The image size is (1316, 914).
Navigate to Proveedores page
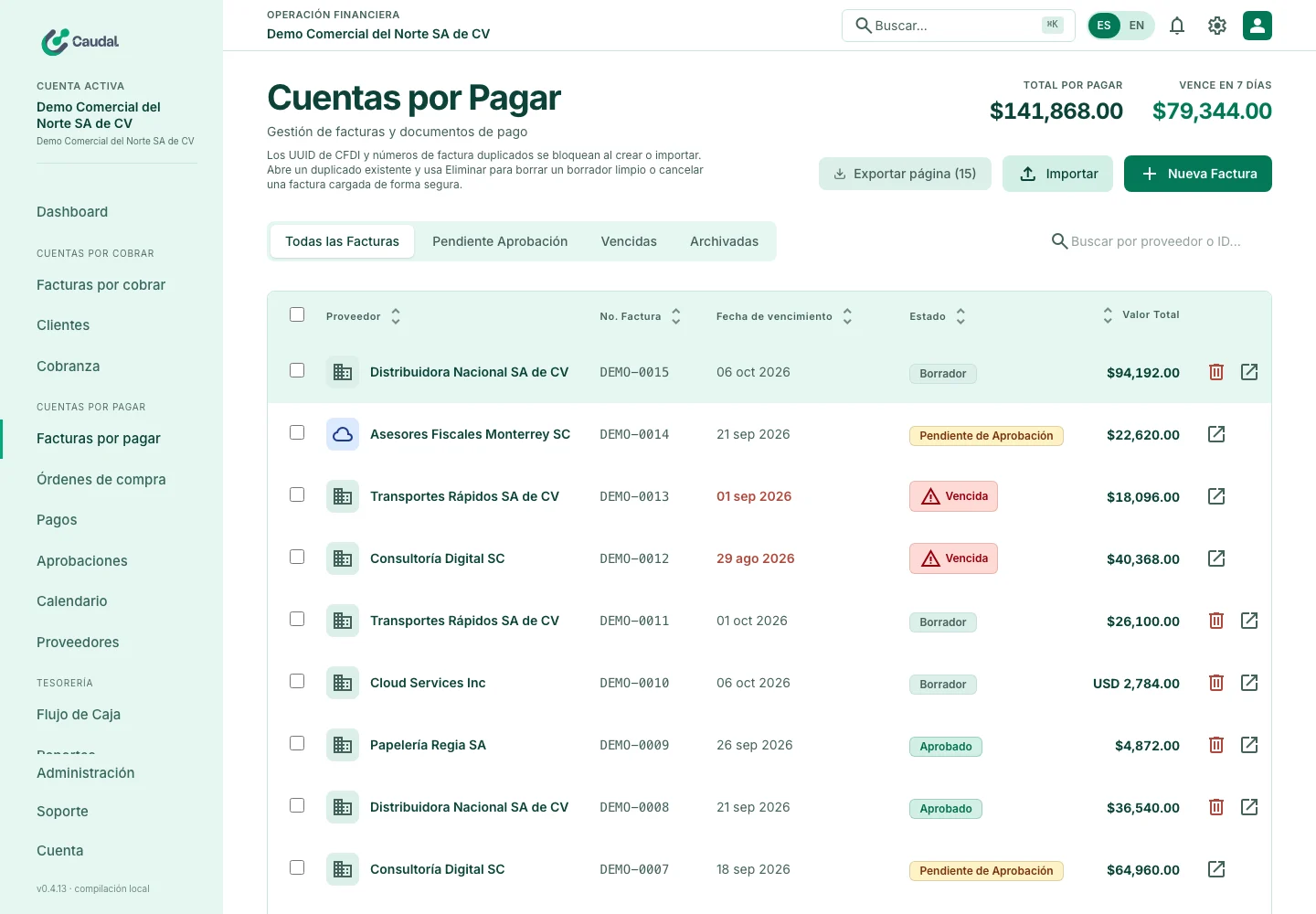tap(78, 643)
